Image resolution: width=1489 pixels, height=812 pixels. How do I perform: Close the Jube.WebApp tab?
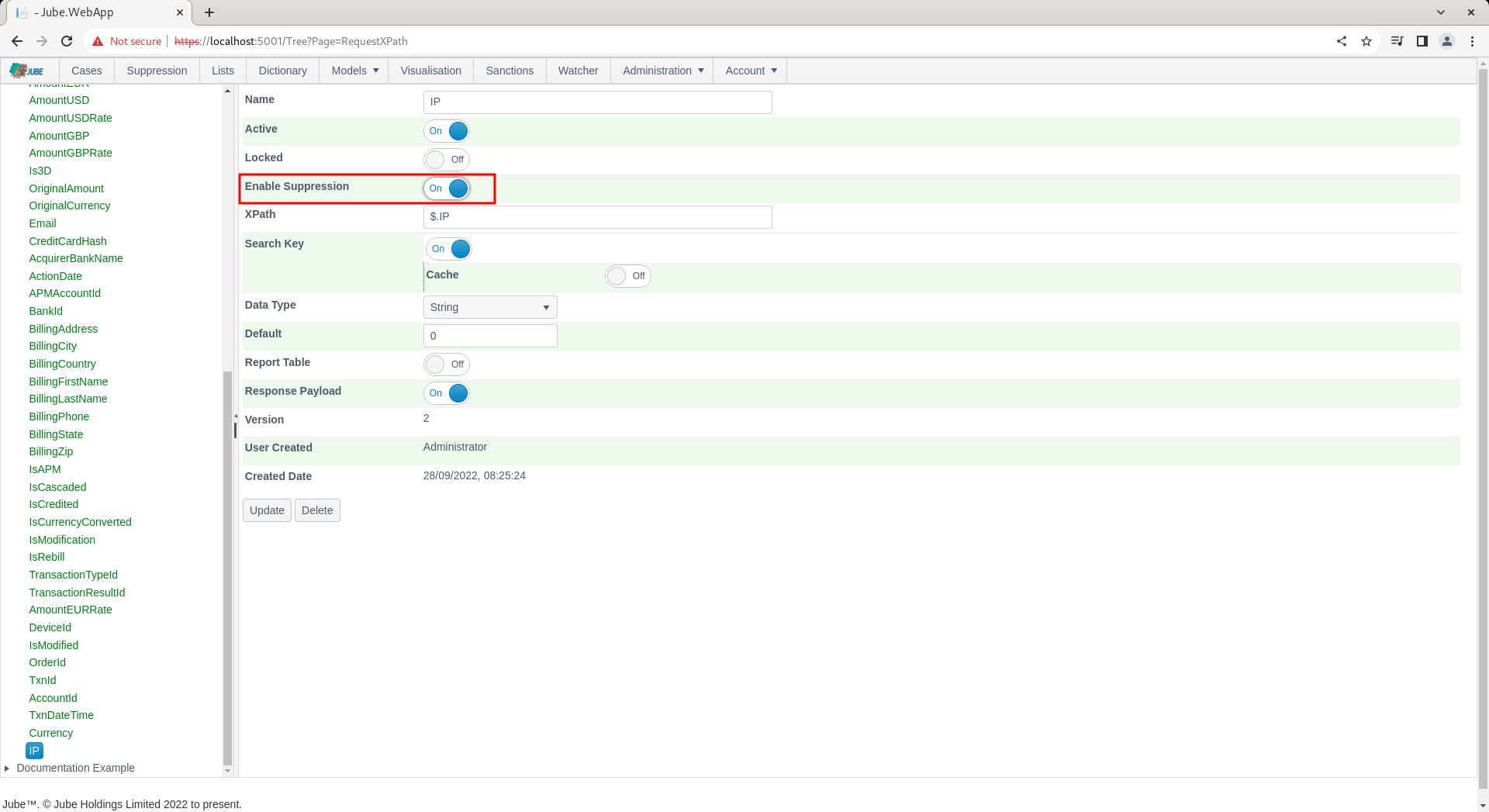click(179, 12)
